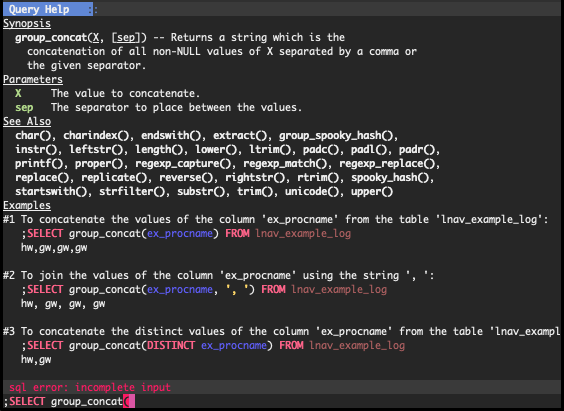Open the length() function reference
564x411 pixels.
tap(159, 150)
